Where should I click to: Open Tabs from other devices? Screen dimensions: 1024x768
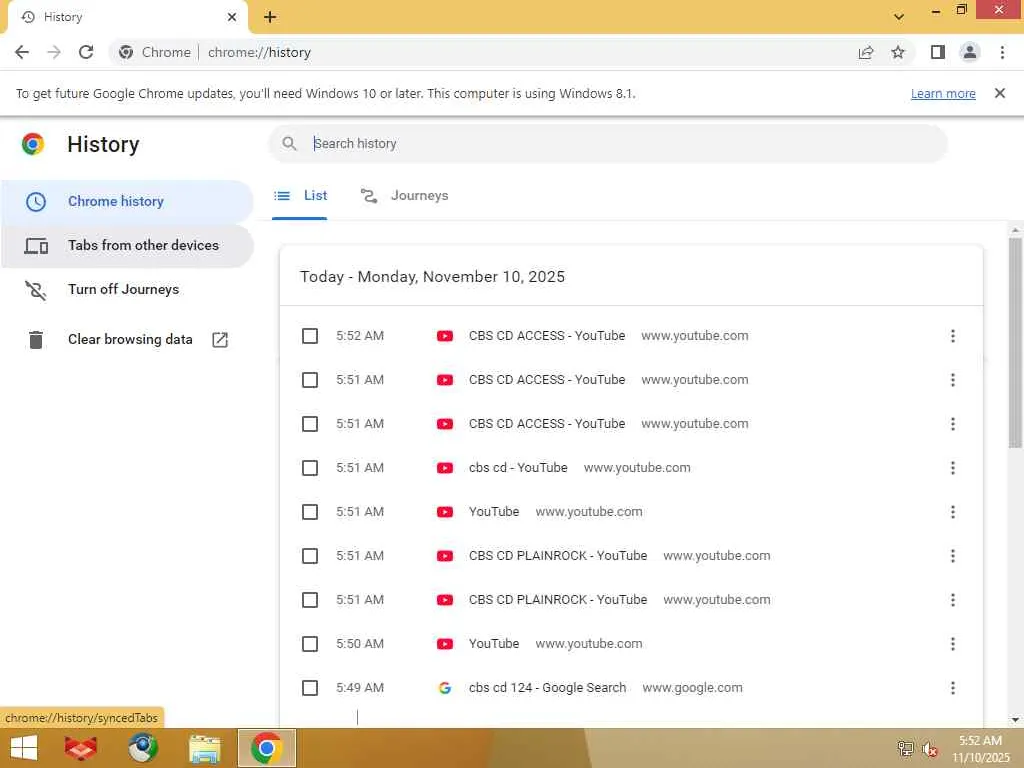tap(127, 246)
